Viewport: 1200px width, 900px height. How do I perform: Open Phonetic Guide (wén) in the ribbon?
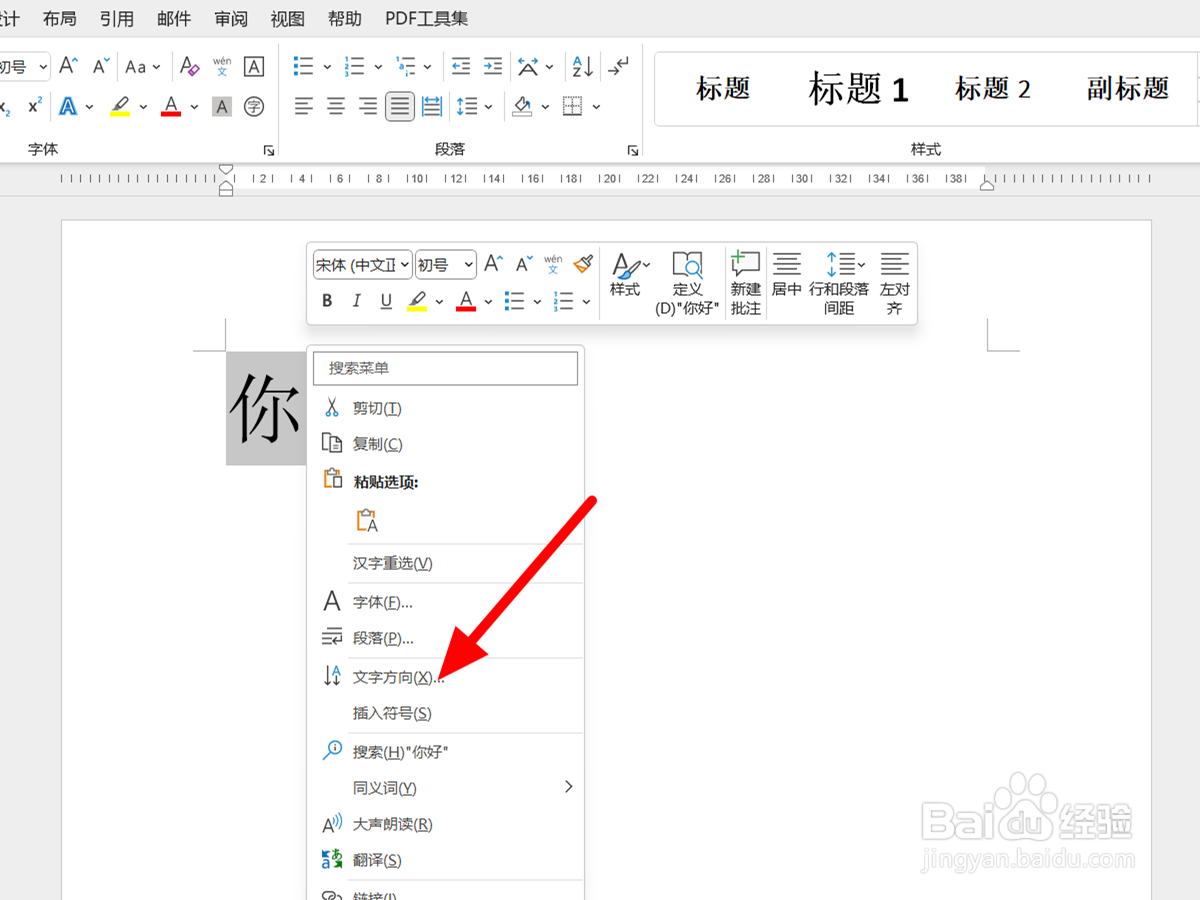tap(222, 66)
